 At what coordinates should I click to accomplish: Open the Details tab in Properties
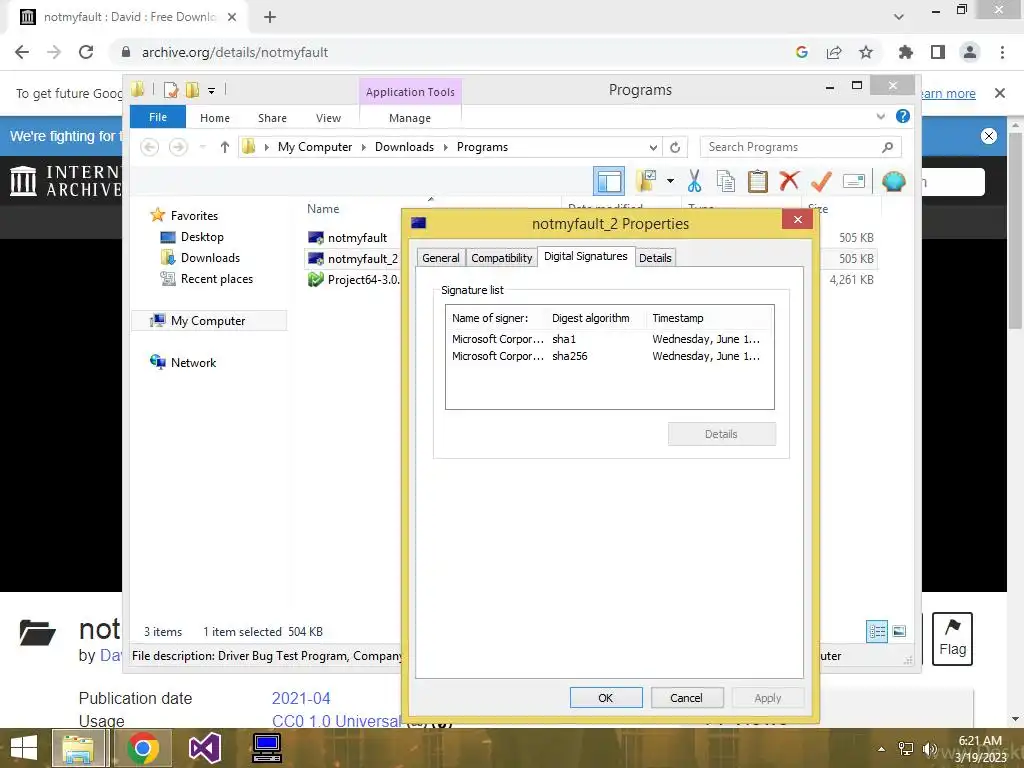coord(655,258)
